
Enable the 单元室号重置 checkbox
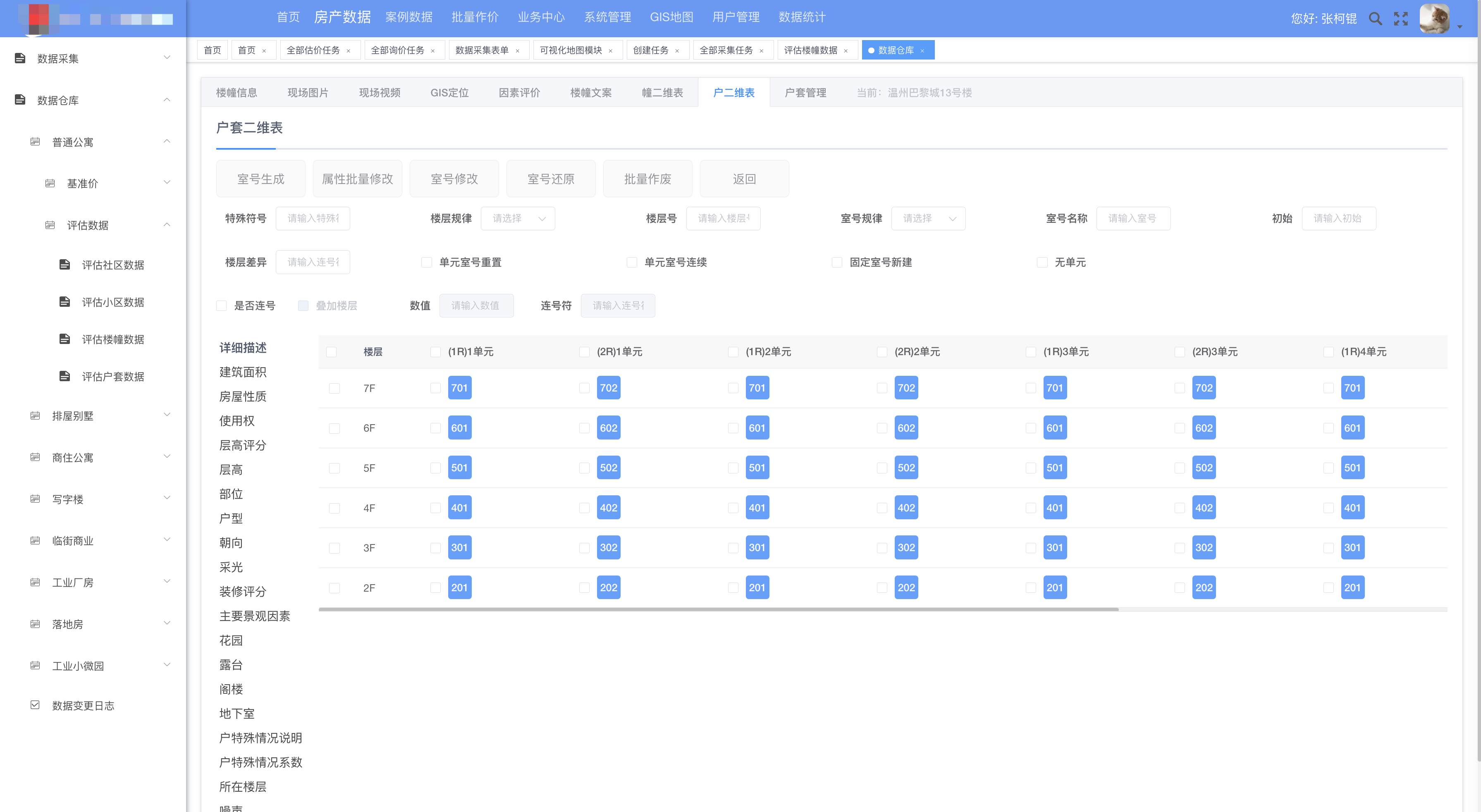pos(427,262)
